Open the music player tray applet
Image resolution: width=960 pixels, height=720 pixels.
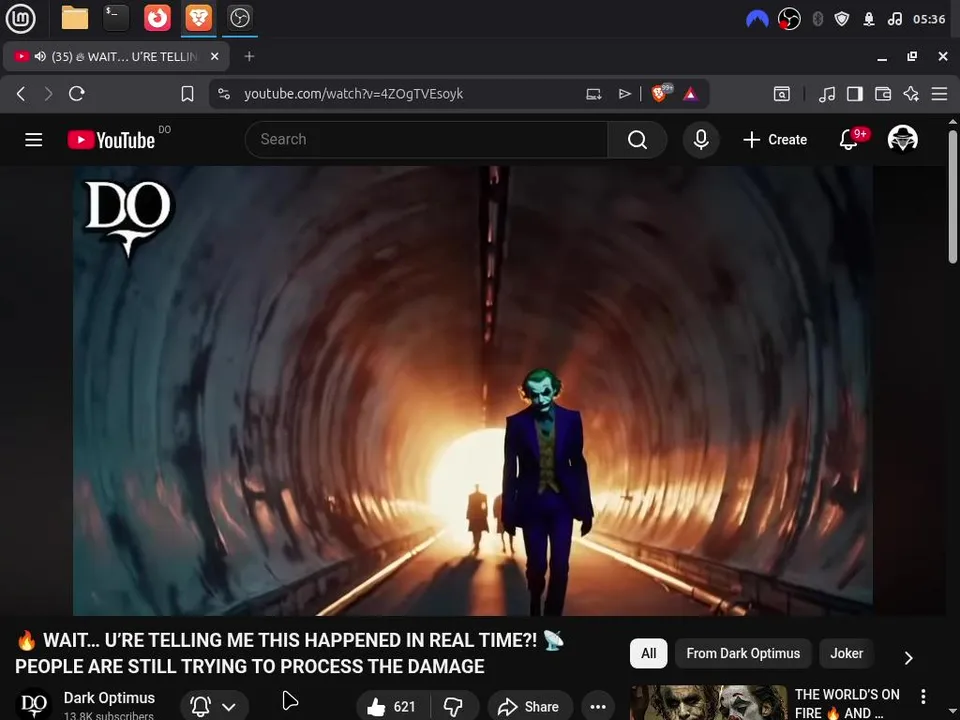point(894,19)
